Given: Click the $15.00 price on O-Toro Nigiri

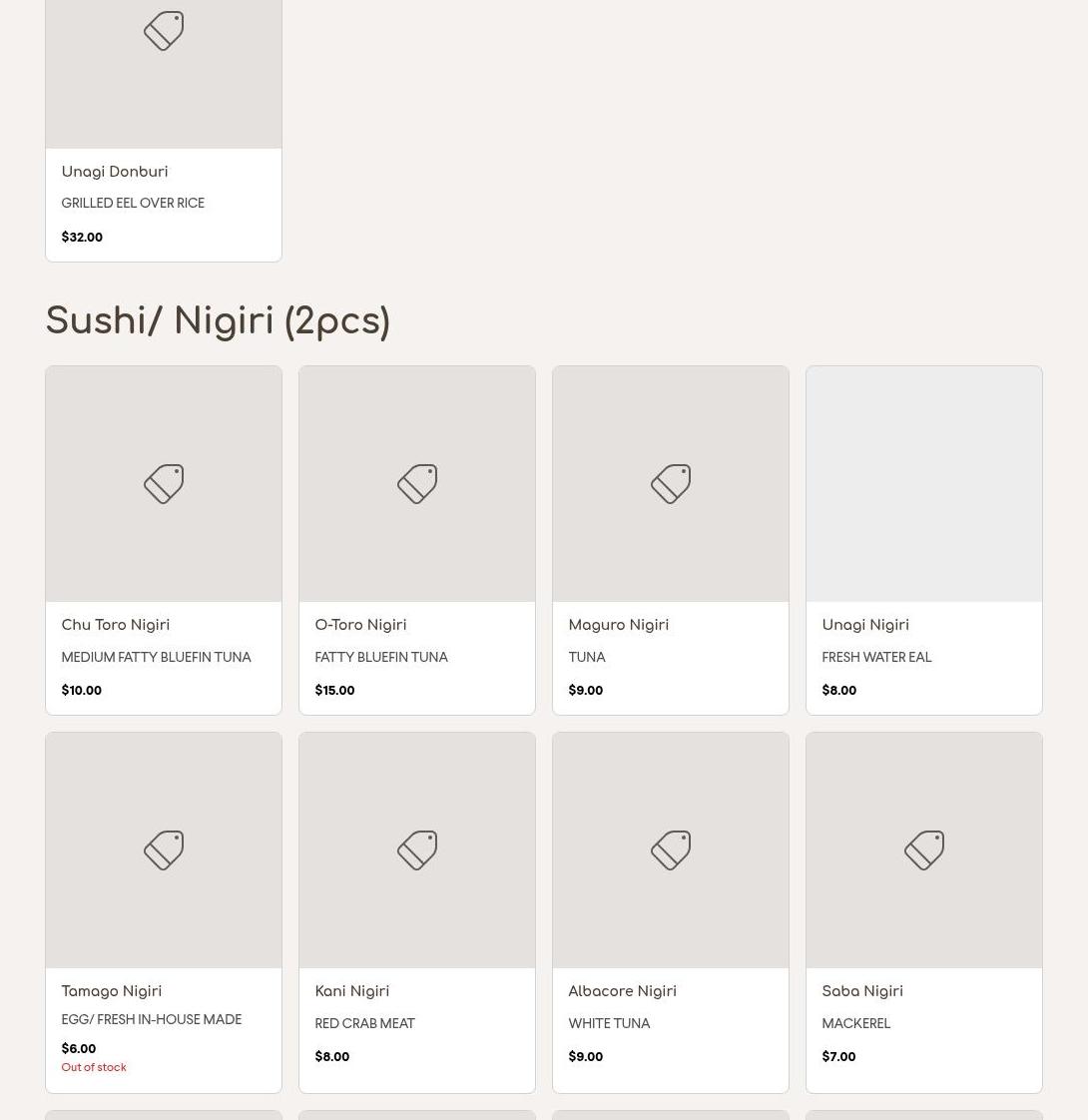Looking at the screenshot, I should pos(335,690).
